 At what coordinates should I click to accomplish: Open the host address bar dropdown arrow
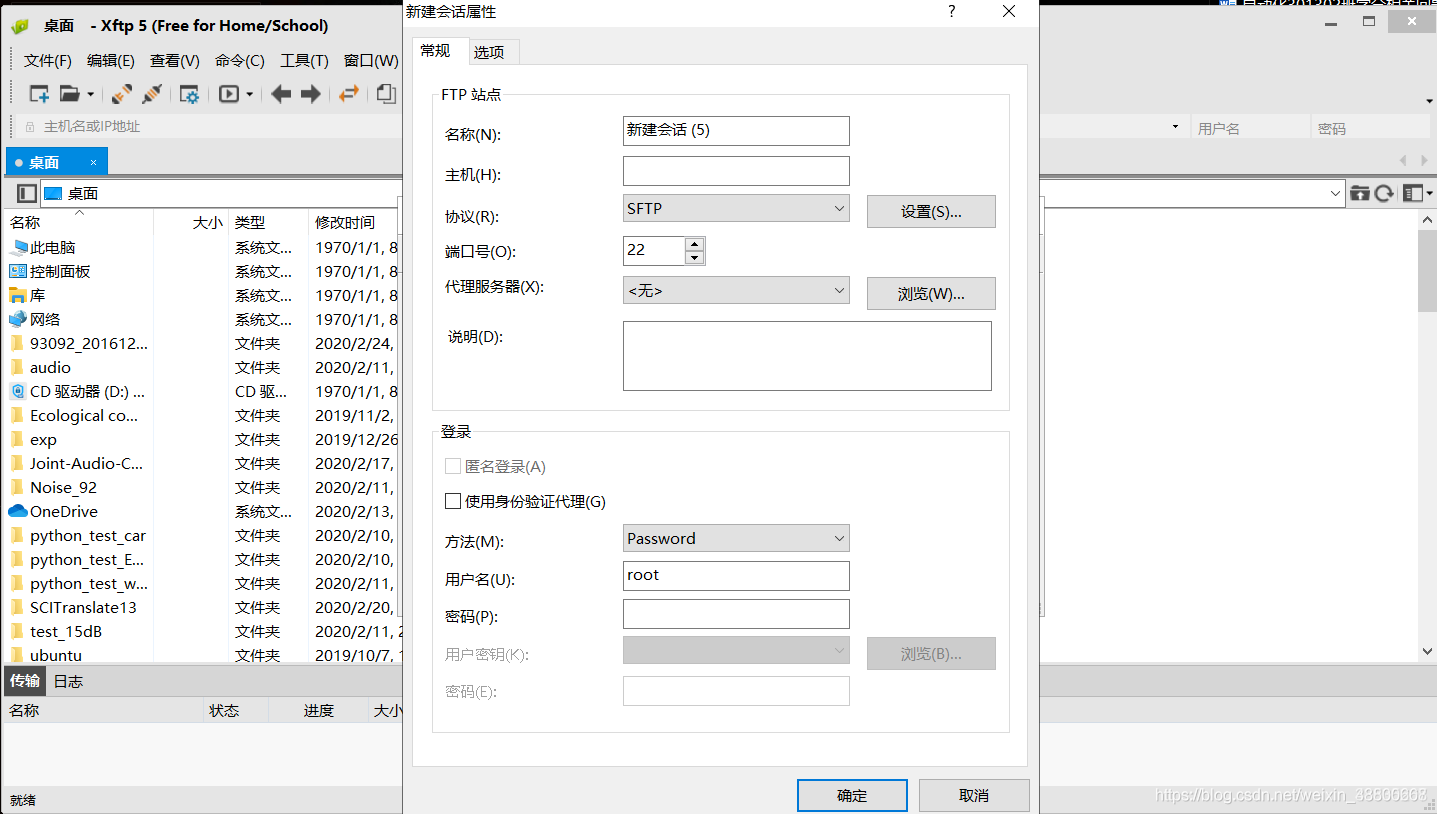click(1175, 128)
